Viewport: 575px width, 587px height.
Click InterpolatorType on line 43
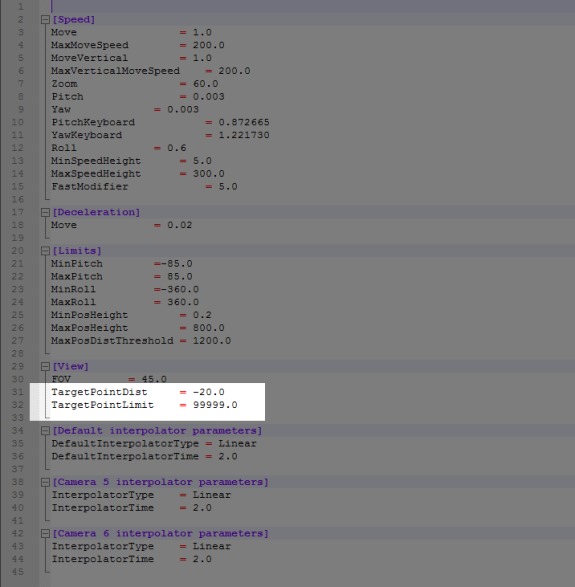click(103, 546)
